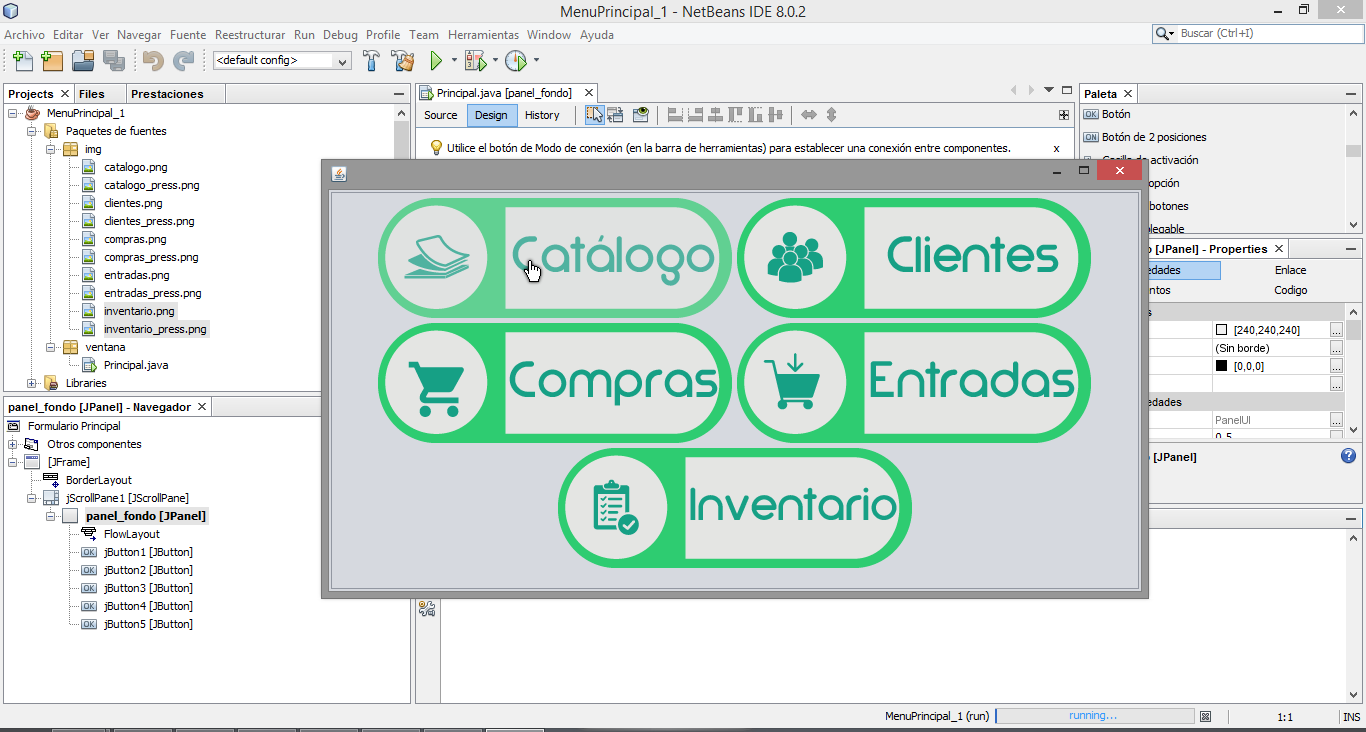Open the Ayuda menu
The height and width of the screenshot is (732, 1366).
[x=597, y=35]
